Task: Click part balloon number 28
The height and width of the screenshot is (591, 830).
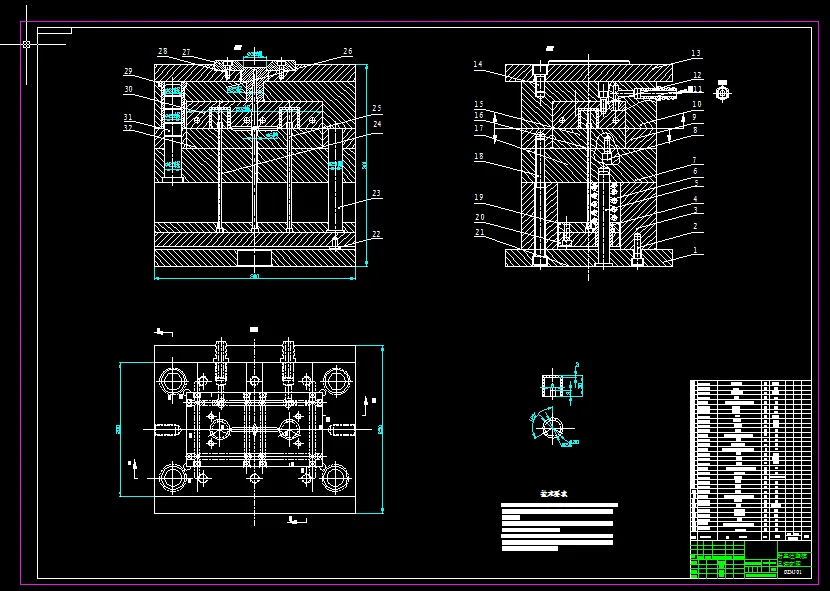Action: tap(163, 51)
